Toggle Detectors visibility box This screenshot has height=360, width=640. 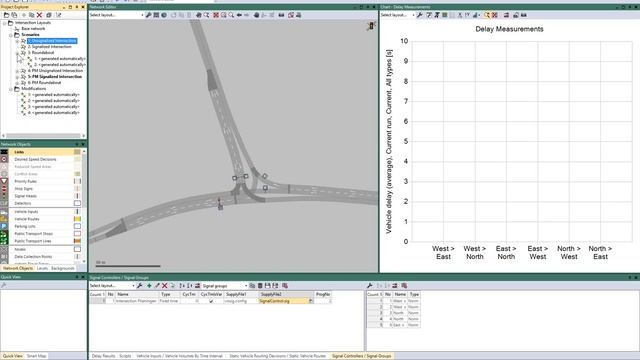pos(77,203)
